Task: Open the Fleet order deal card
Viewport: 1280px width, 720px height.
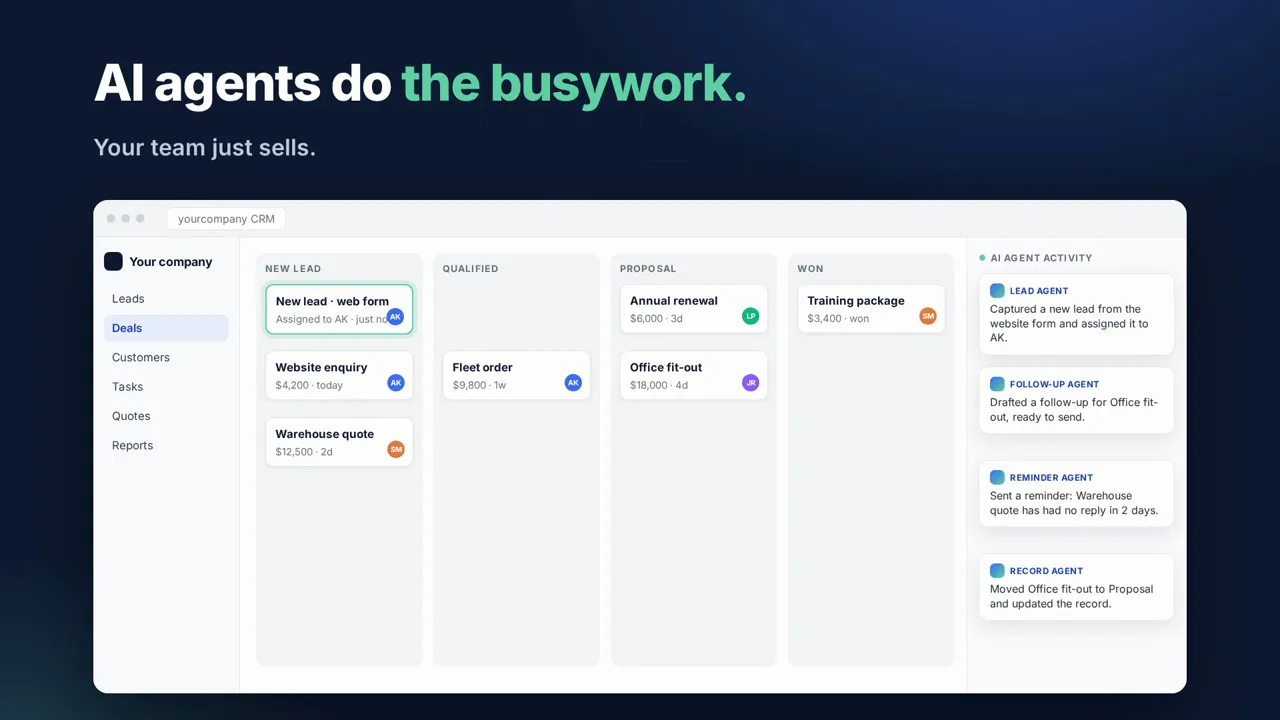Action: [x=516, y=375]
